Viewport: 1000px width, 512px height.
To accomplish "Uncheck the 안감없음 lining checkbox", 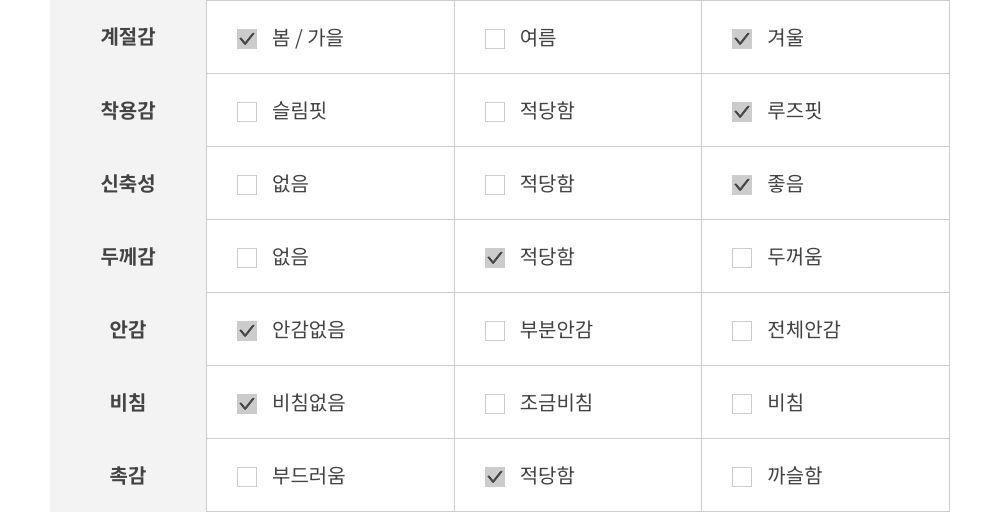I will (247, 331).
